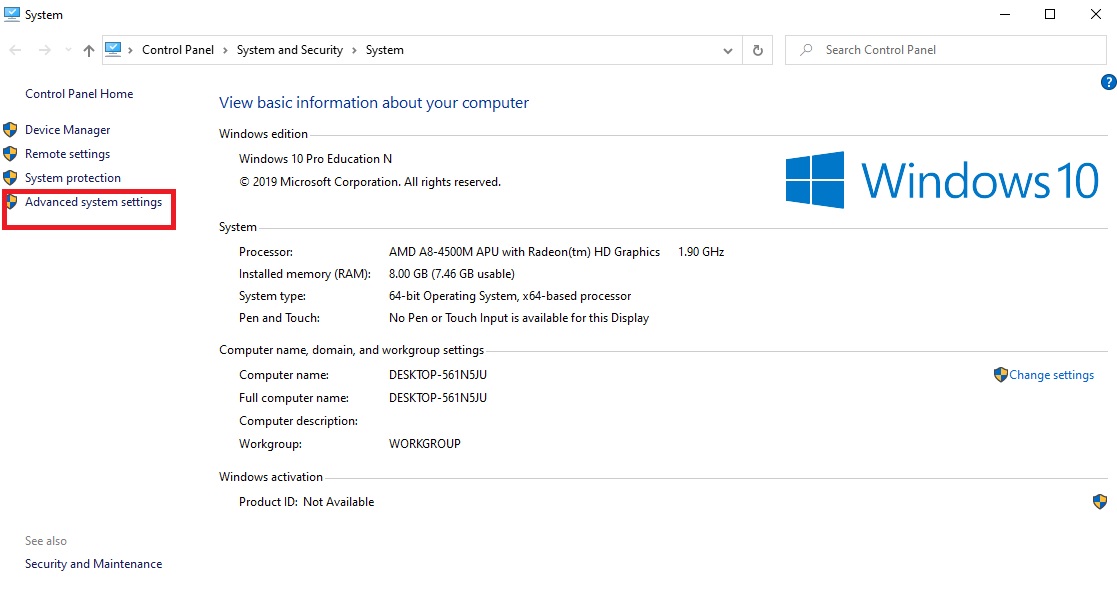This screenshot has height=589, width=1117.
Task: Expand the address bar history dropdown
Action: (727, 51)
